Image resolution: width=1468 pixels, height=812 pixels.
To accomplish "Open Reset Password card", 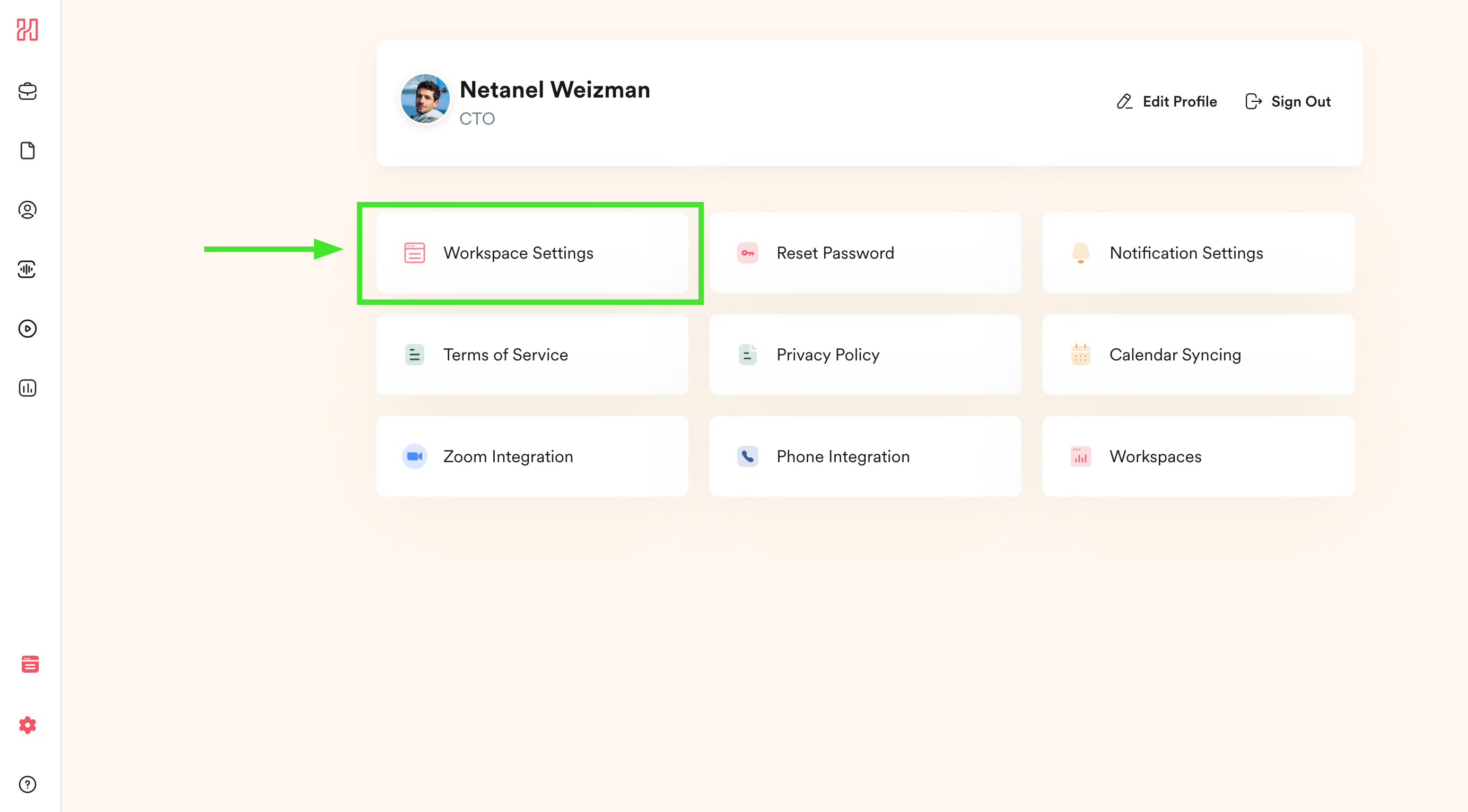I will (x=864, y=253).
